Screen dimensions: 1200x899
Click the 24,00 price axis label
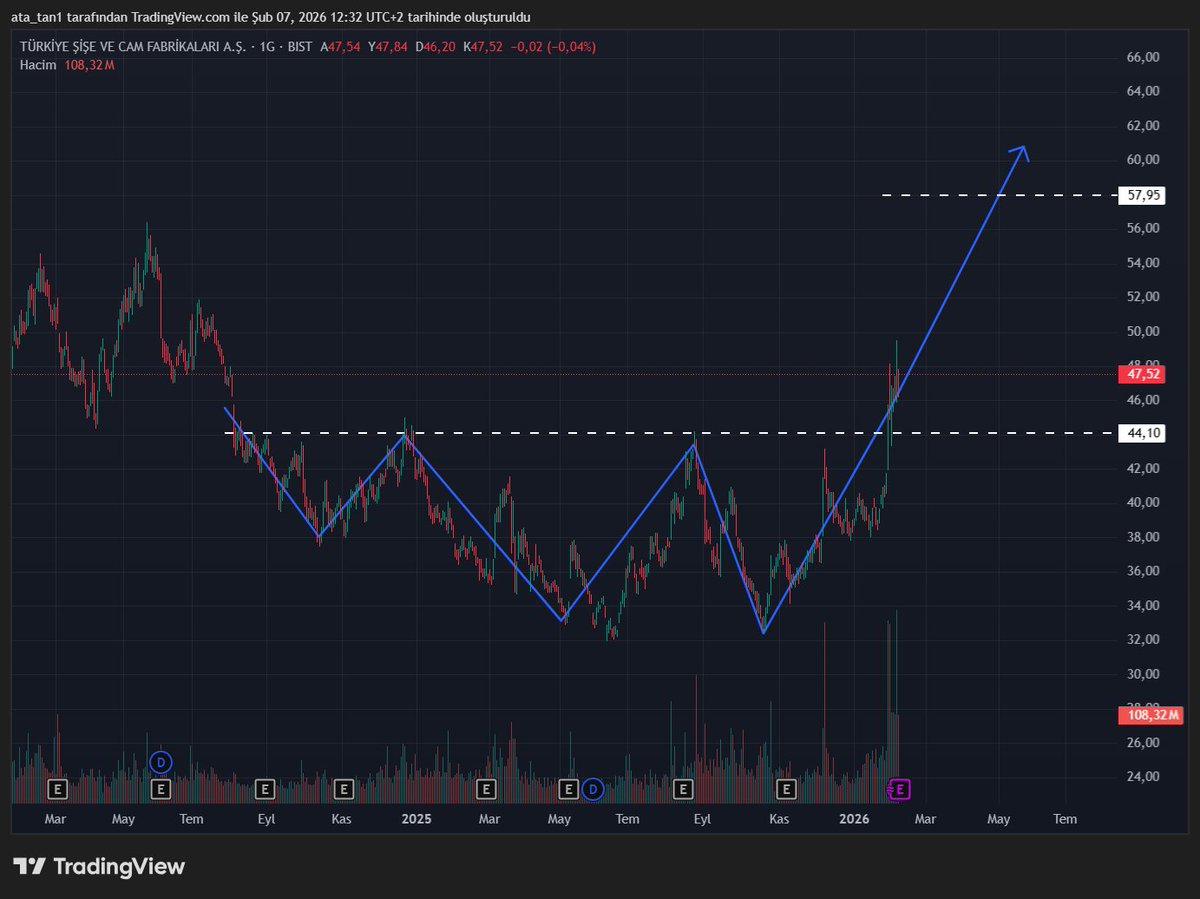(x=1142, y=777)
